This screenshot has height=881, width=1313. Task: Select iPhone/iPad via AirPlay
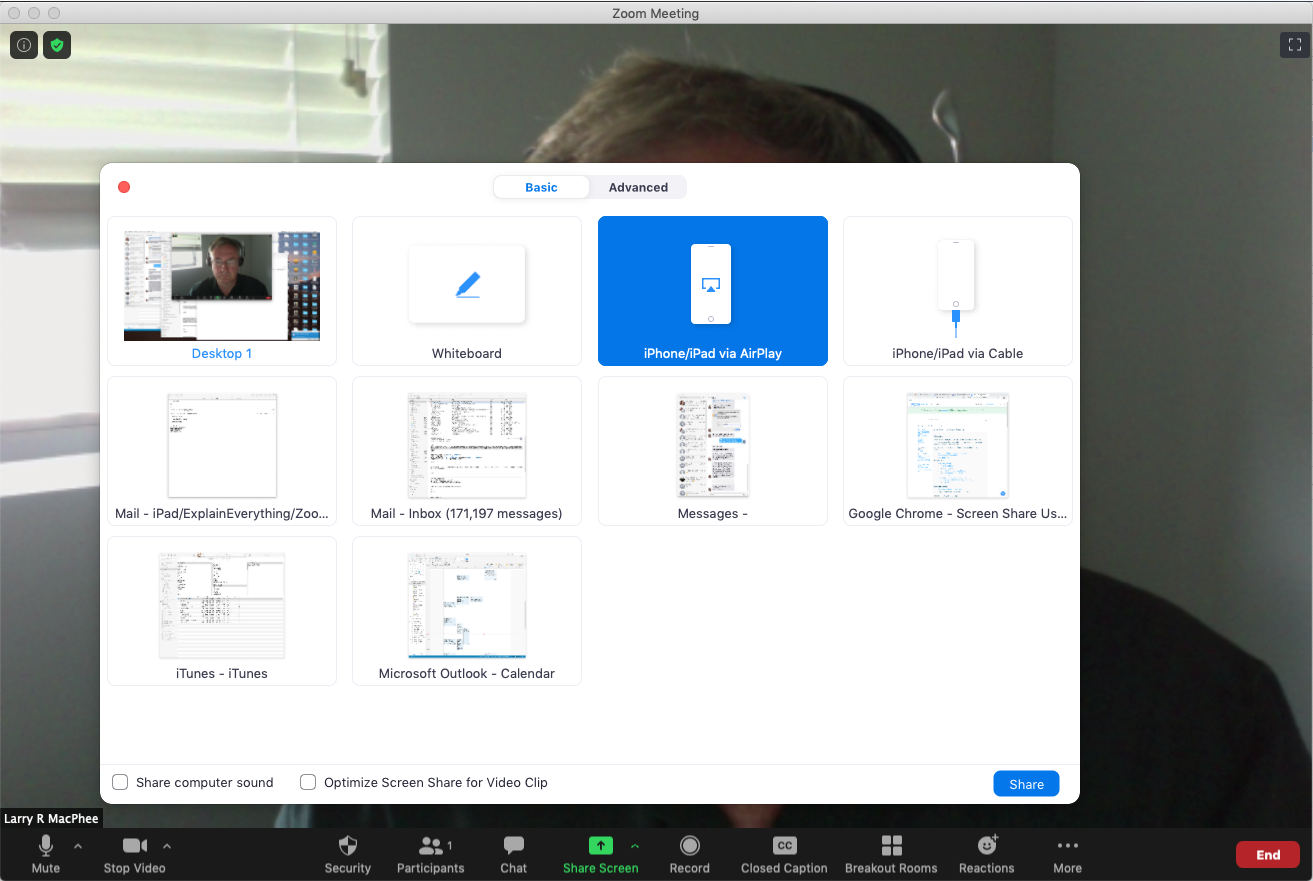[x=713, y=291]
